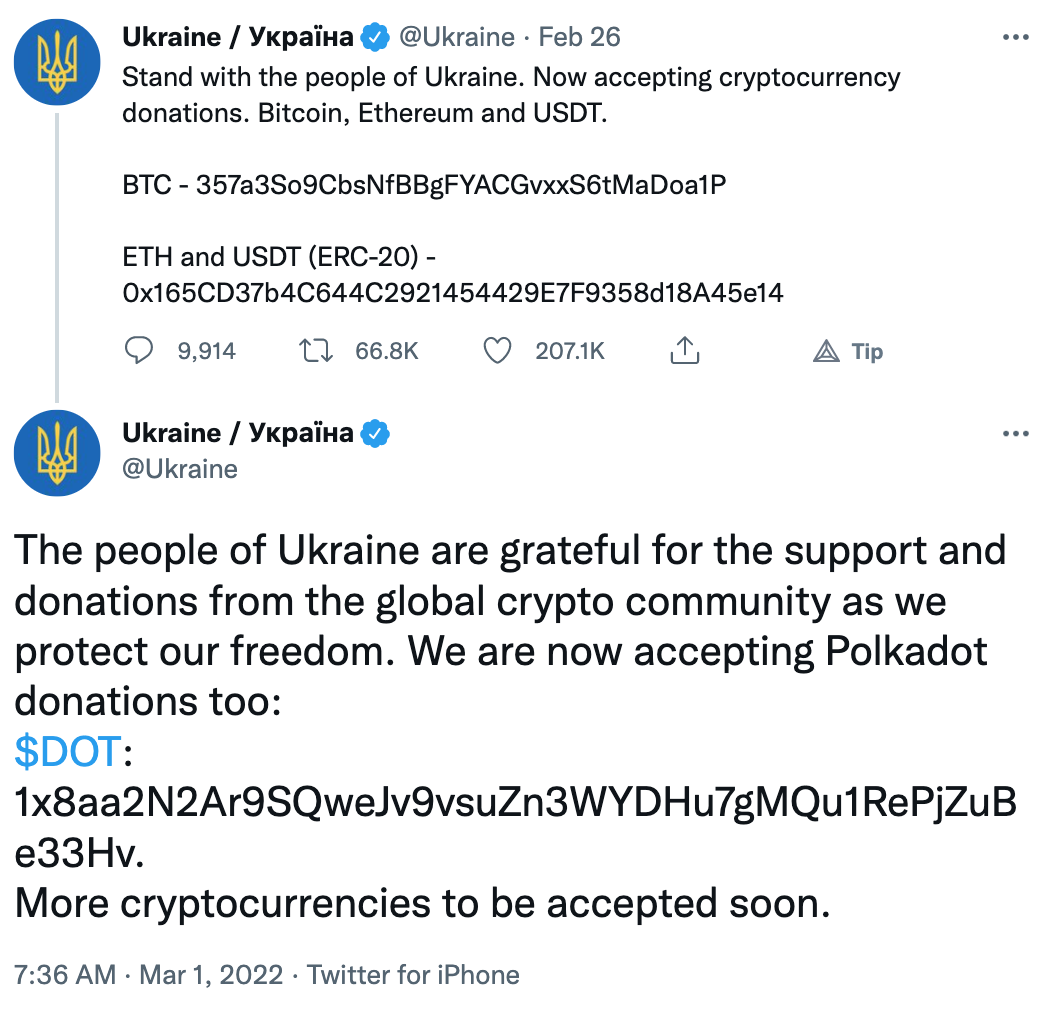Image resolution: width=1054 pixels, height=1012 pixels.
Task: Like the Feb 26 tweet with the heart icon
Action: (x=497, y=350)
